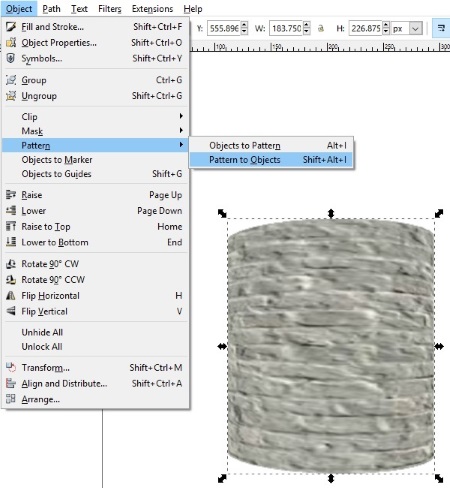Viewport: 450px width, 488px height.
Task: Click the Object Properties icon
Action: click(11, 43)
